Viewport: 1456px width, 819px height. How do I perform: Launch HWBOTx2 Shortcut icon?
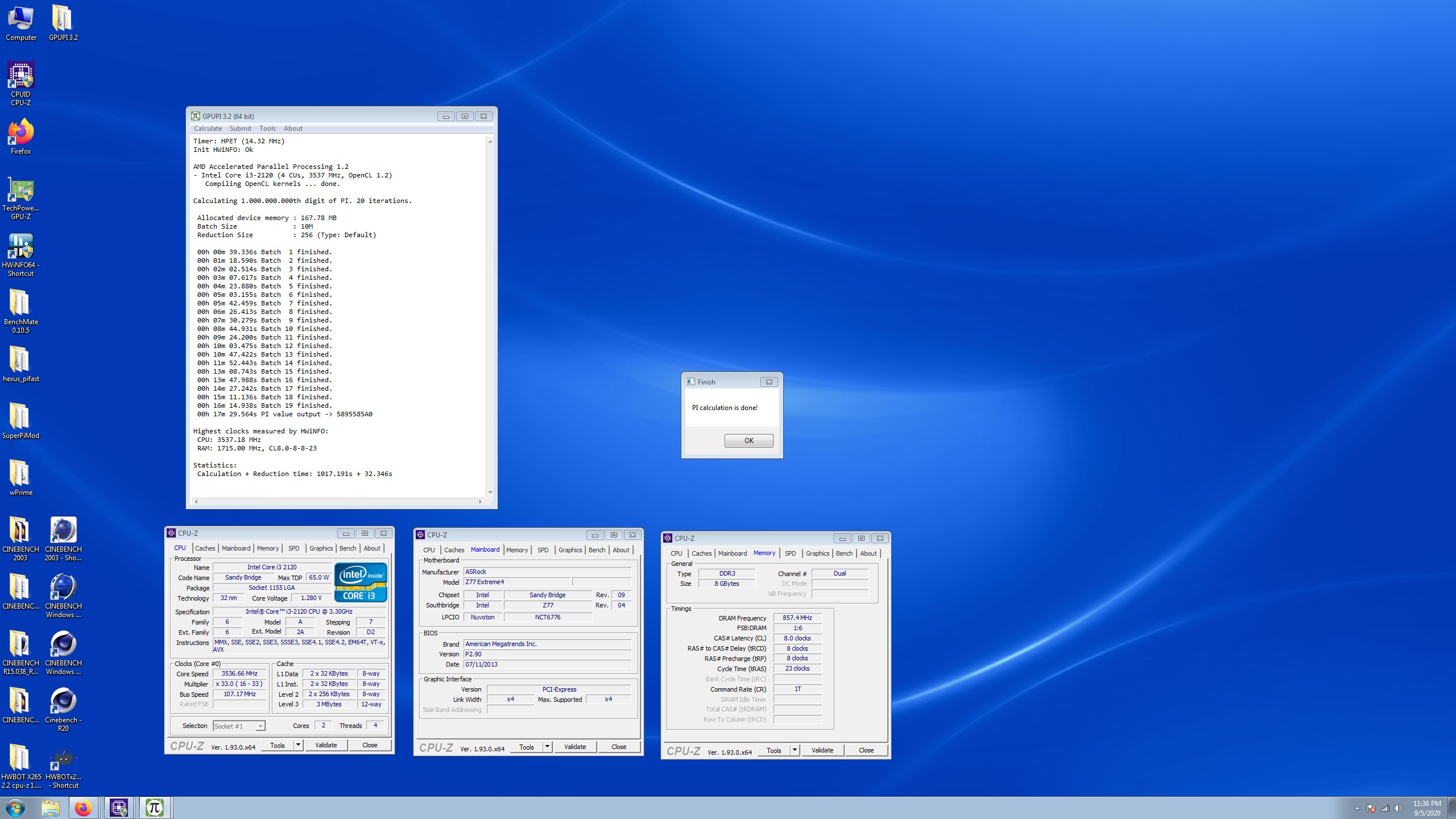tap(63, 766)
